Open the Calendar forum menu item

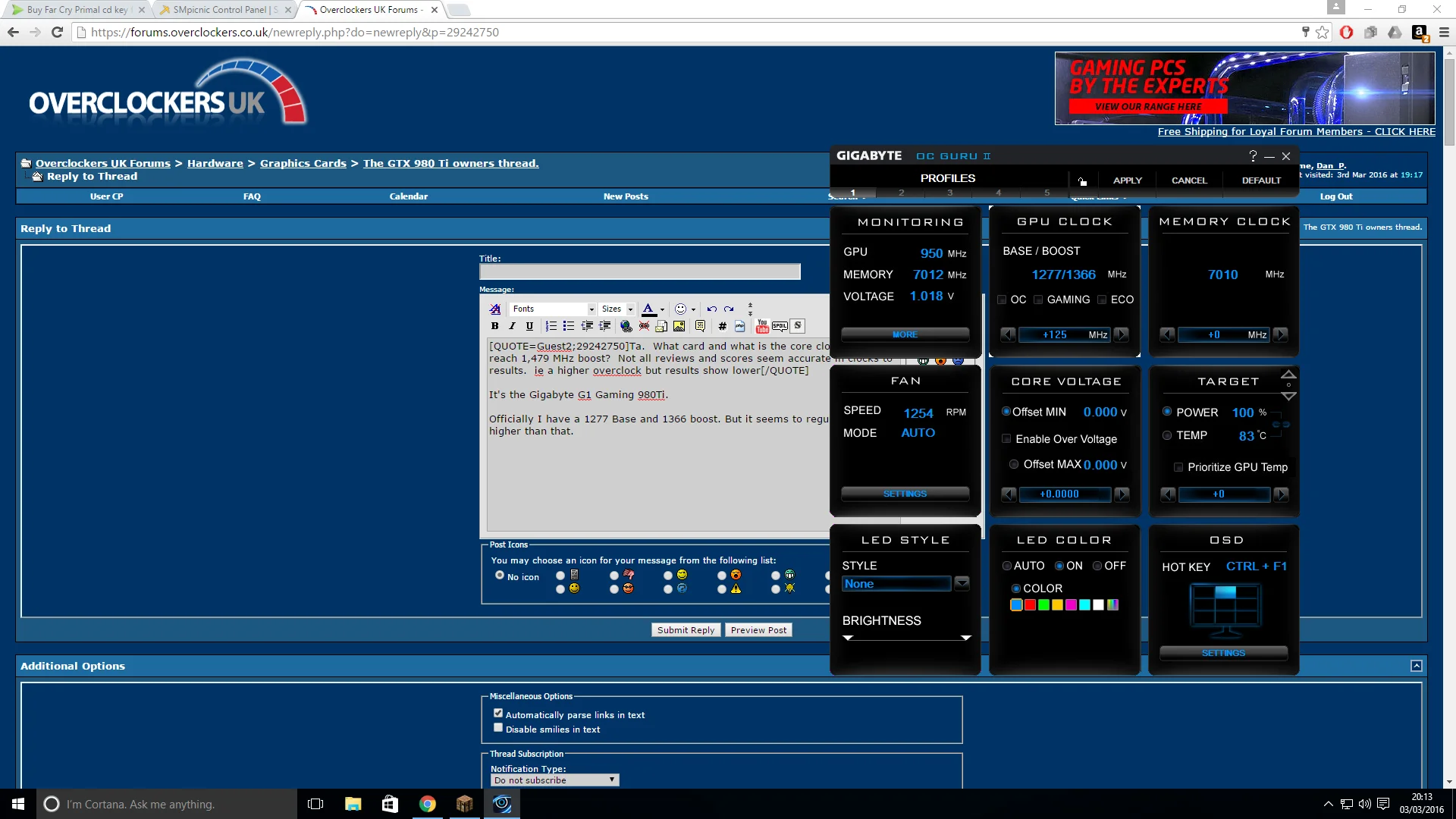click(409, 196)
